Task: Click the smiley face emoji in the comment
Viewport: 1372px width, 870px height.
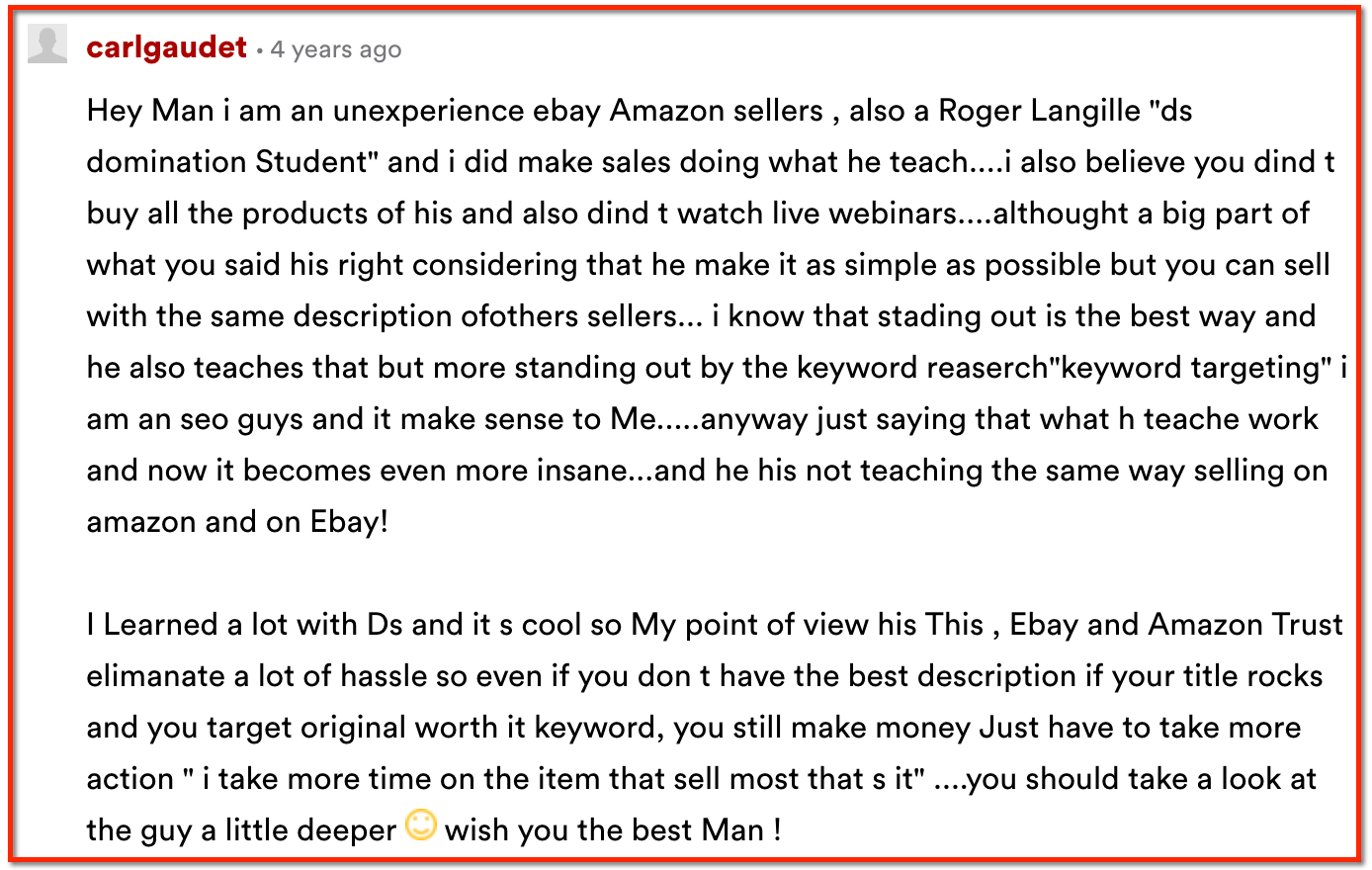Action: (x=421, y=825)
